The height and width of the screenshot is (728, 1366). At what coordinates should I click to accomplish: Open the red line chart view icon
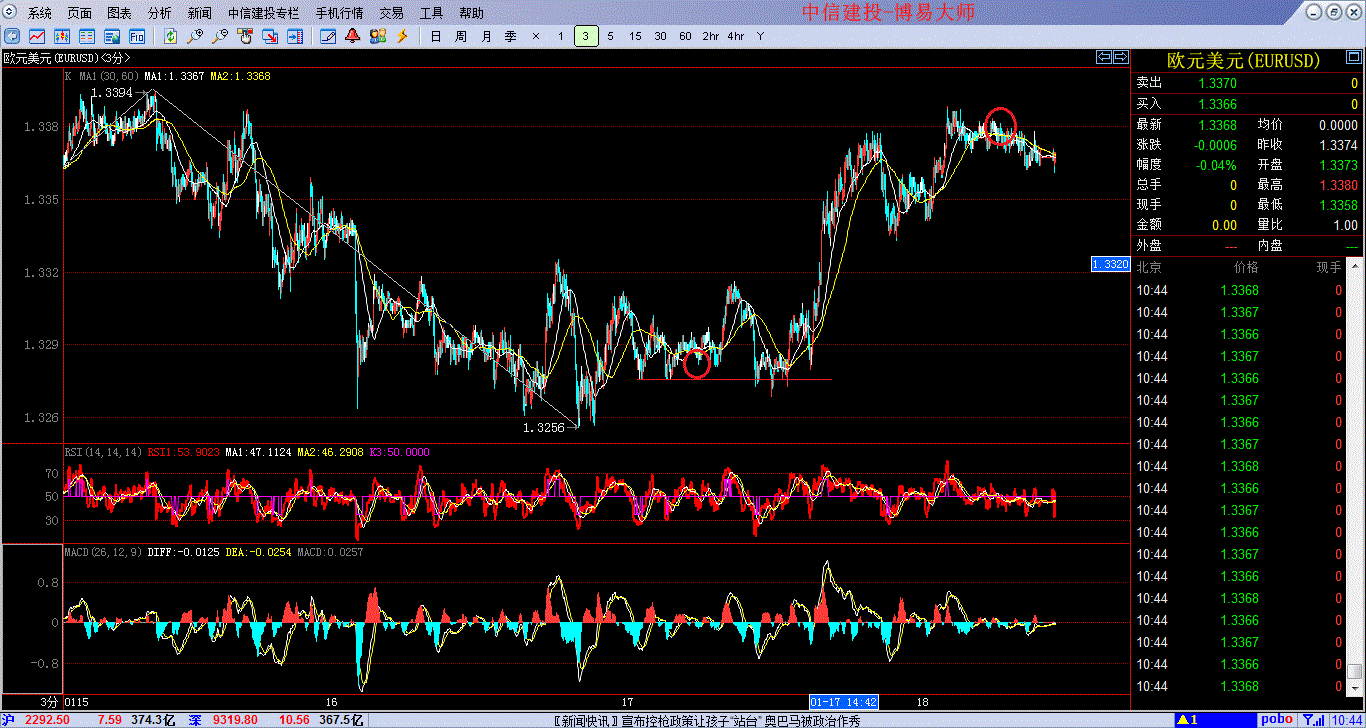[35, 36]
